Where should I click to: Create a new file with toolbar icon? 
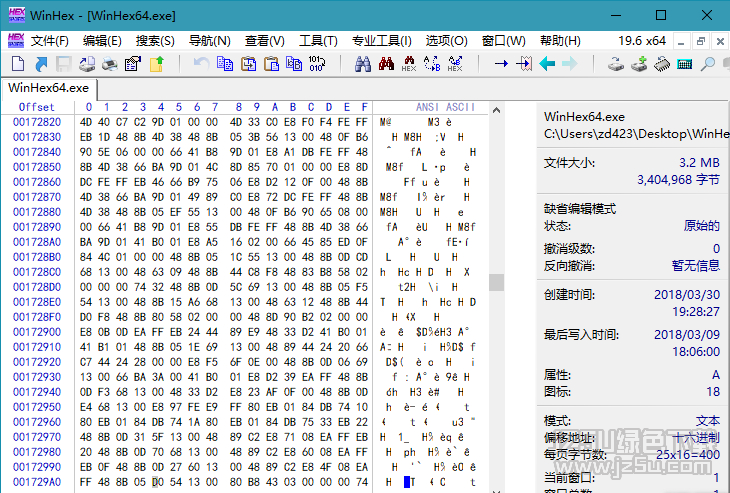[18, 63]
